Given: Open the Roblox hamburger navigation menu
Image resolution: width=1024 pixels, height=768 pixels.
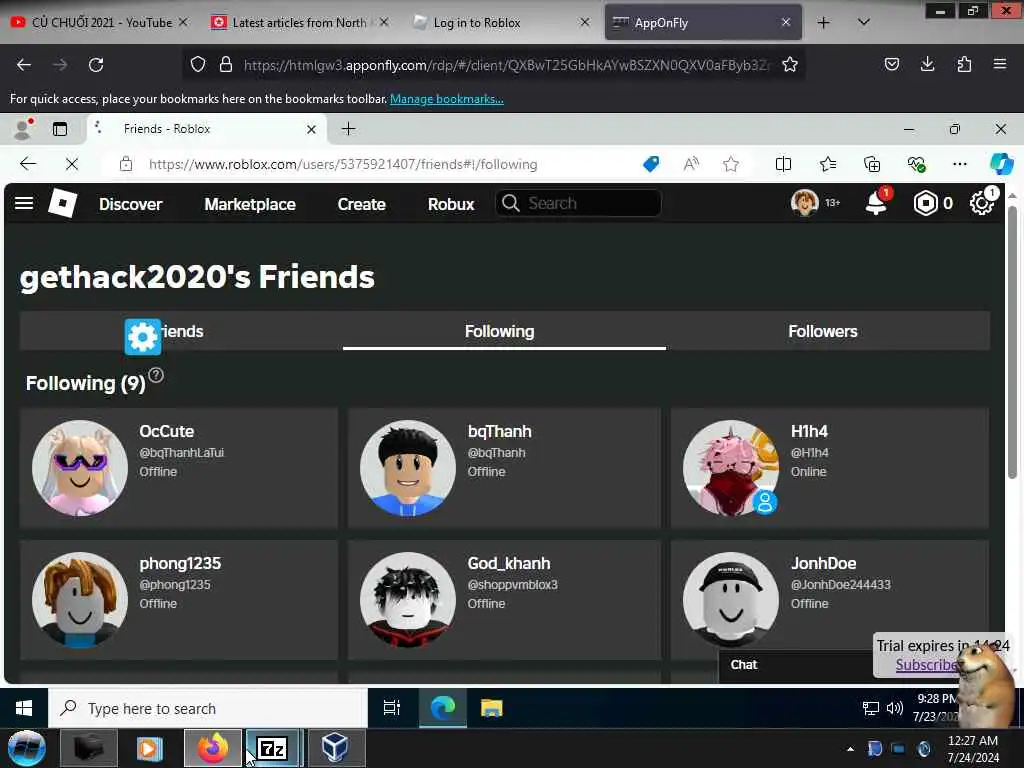Looking at the screenshot, I should click(24, 203).
